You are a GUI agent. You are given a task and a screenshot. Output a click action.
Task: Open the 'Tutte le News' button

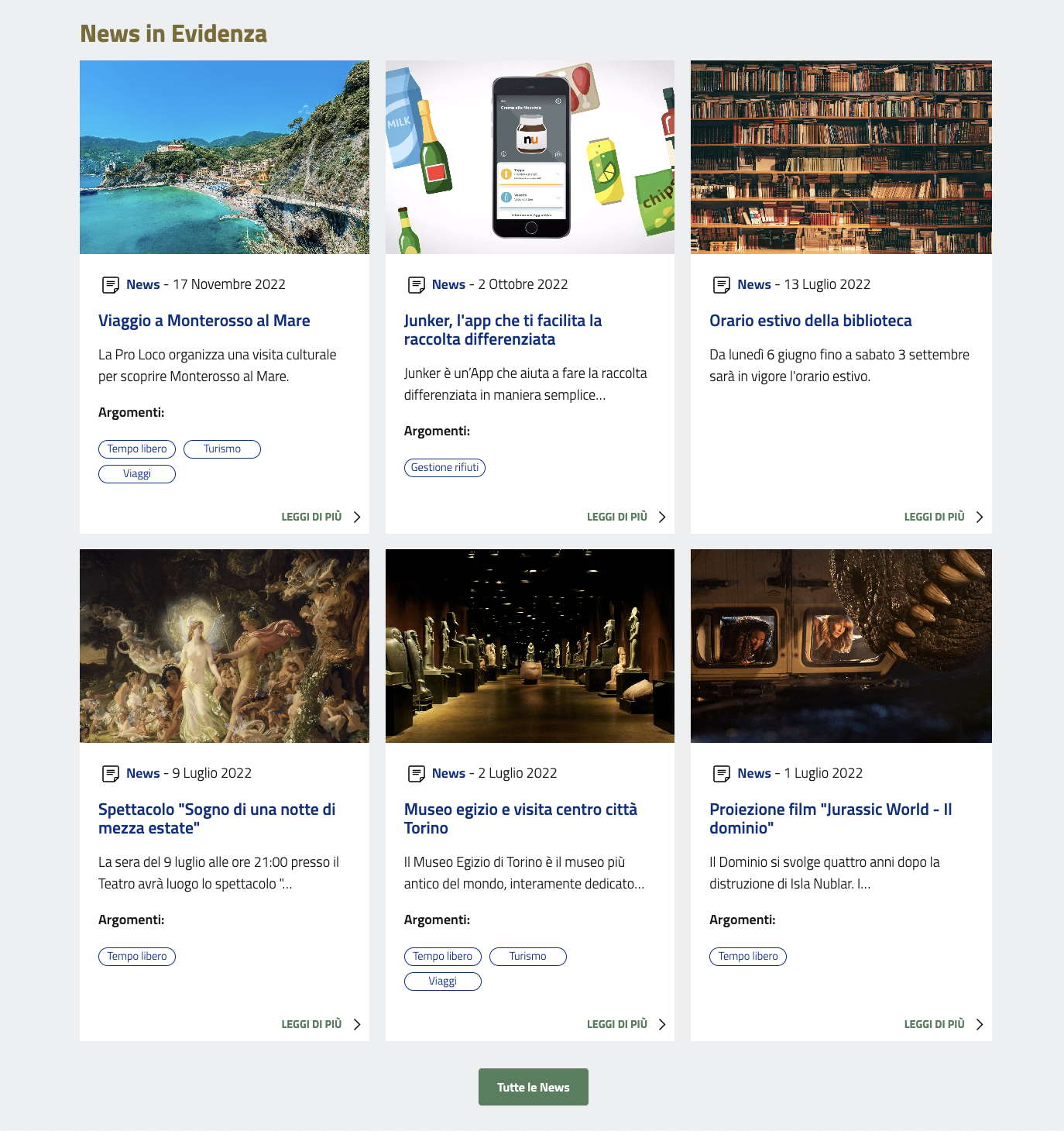pos(533,1087)
